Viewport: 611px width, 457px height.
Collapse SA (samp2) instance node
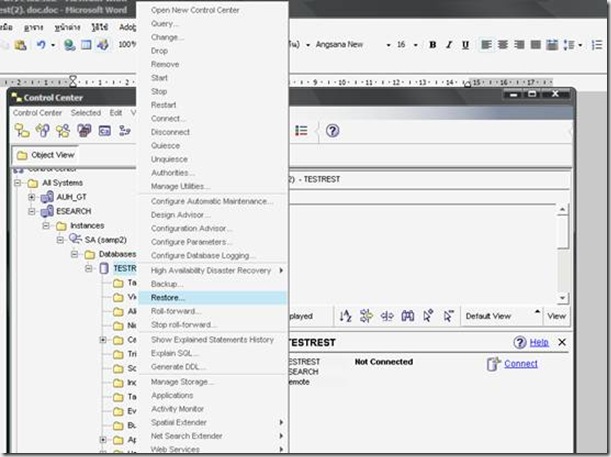coord(60,240)
